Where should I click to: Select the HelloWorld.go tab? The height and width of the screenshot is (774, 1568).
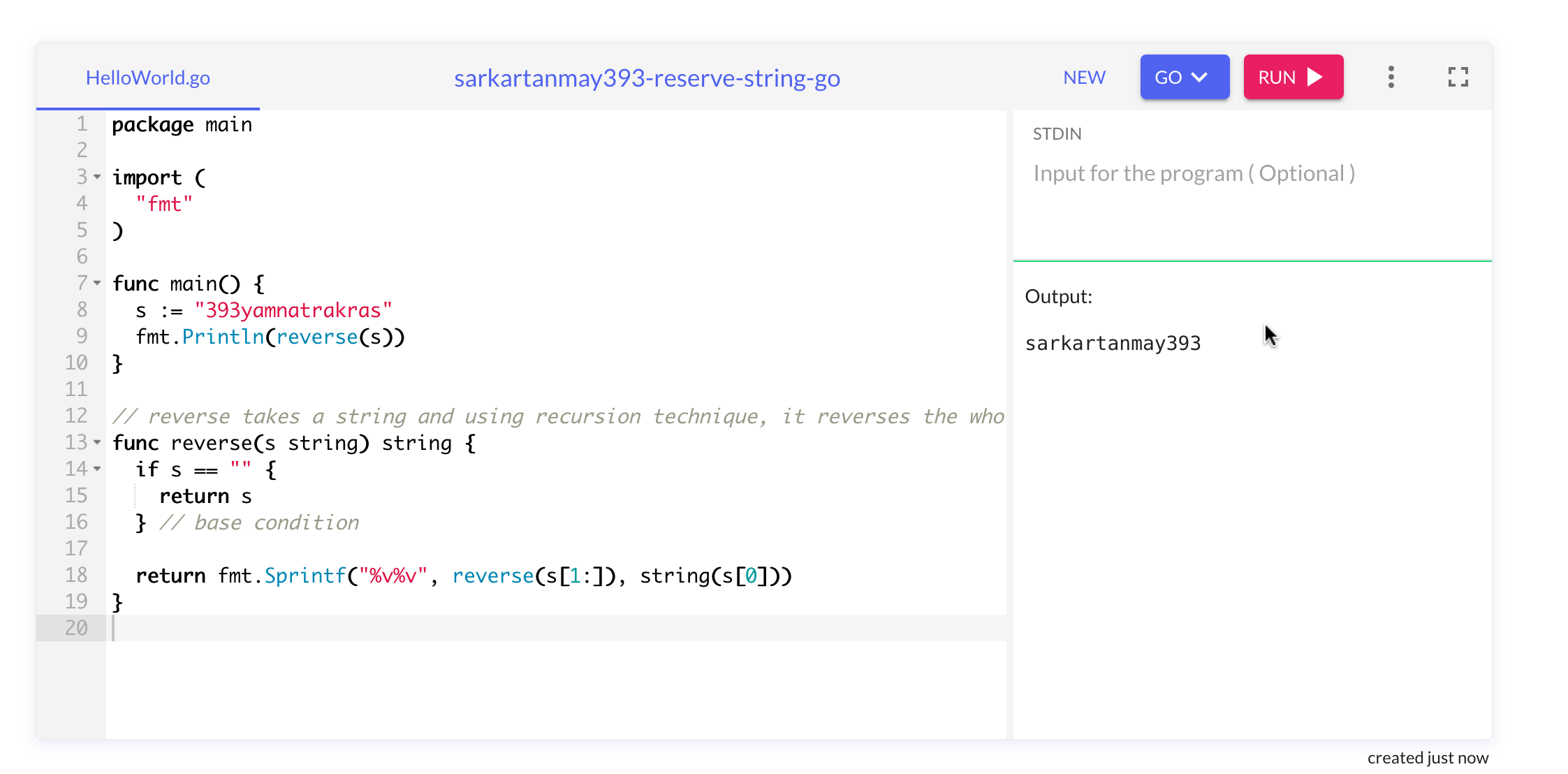147,78
